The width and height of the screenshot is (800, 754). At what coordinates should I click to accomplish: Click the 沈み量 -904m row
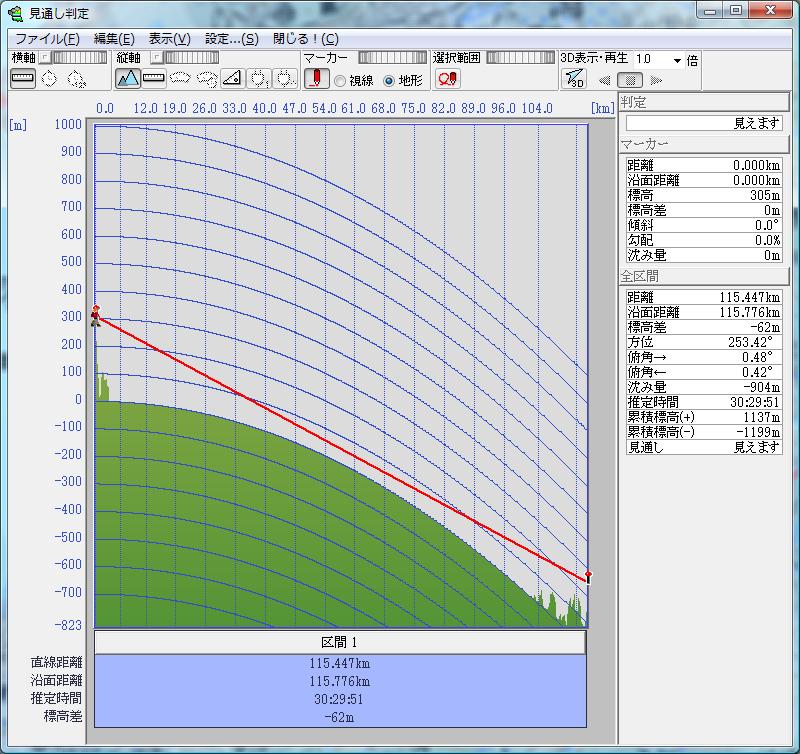tap(704, 387)
